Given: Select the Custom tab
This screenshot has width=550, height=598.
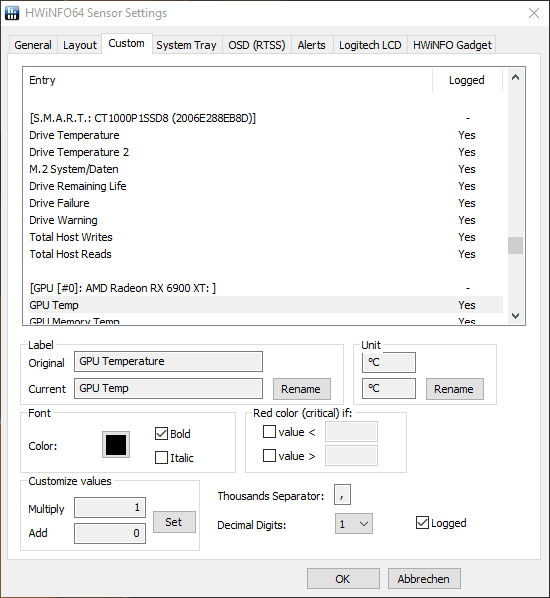Looking at the screenshot, I should click(x=127, y=43).
